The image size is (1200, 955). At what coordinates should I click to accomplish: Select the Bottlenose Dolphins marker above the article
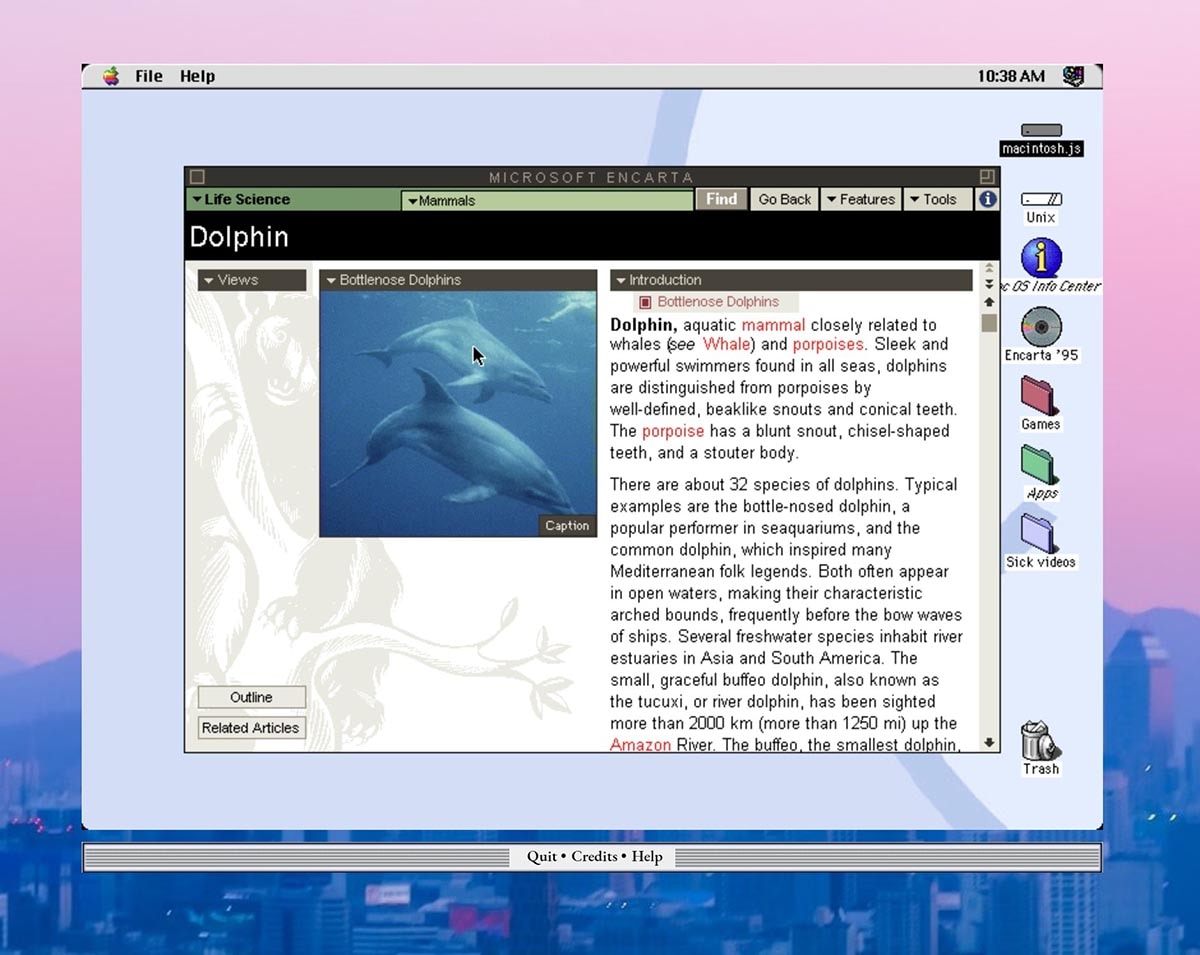(x=718, y=301)
